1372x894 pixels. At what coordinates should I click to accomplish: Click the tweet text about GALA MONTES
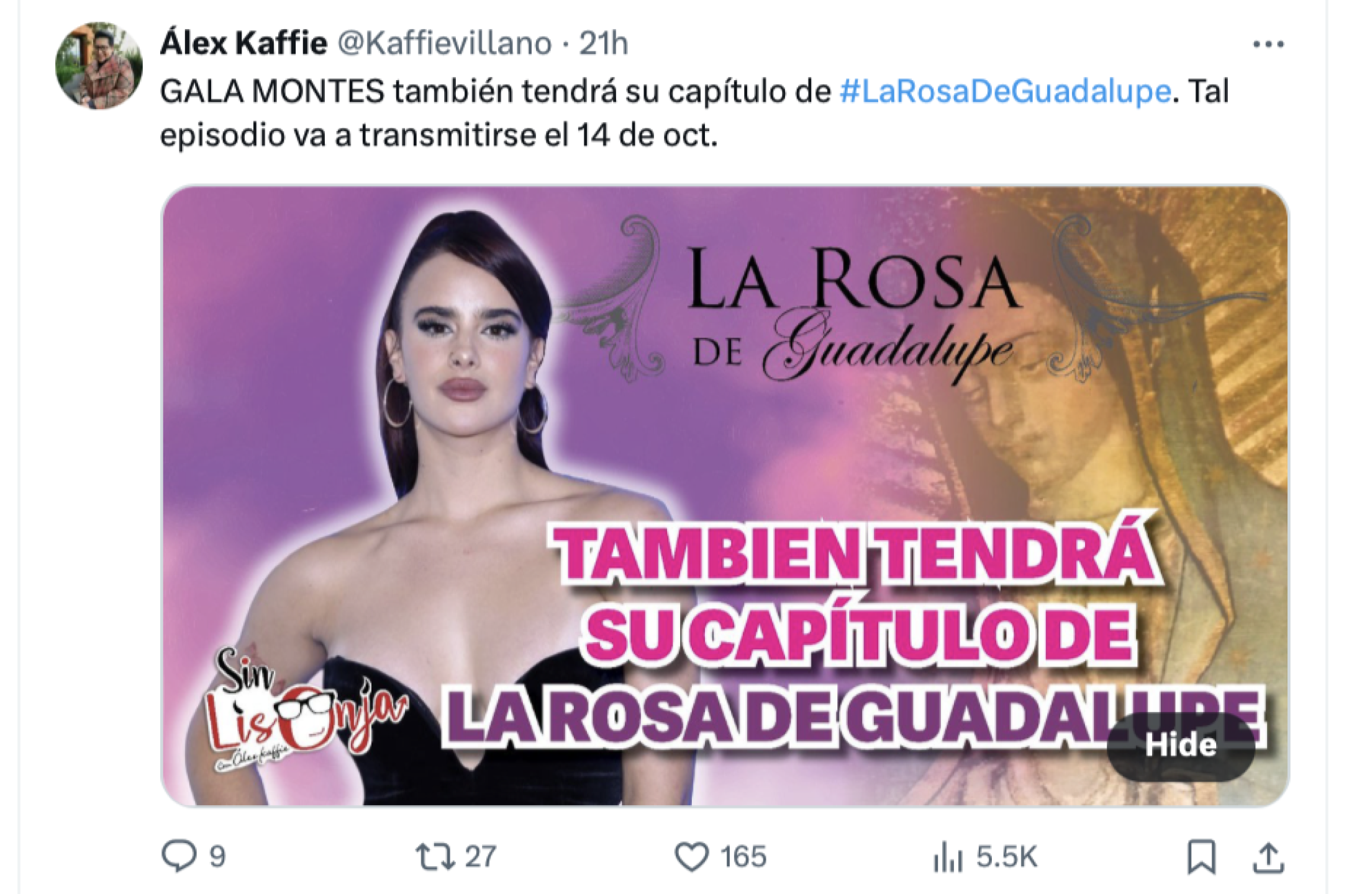[x=694, y=113]
